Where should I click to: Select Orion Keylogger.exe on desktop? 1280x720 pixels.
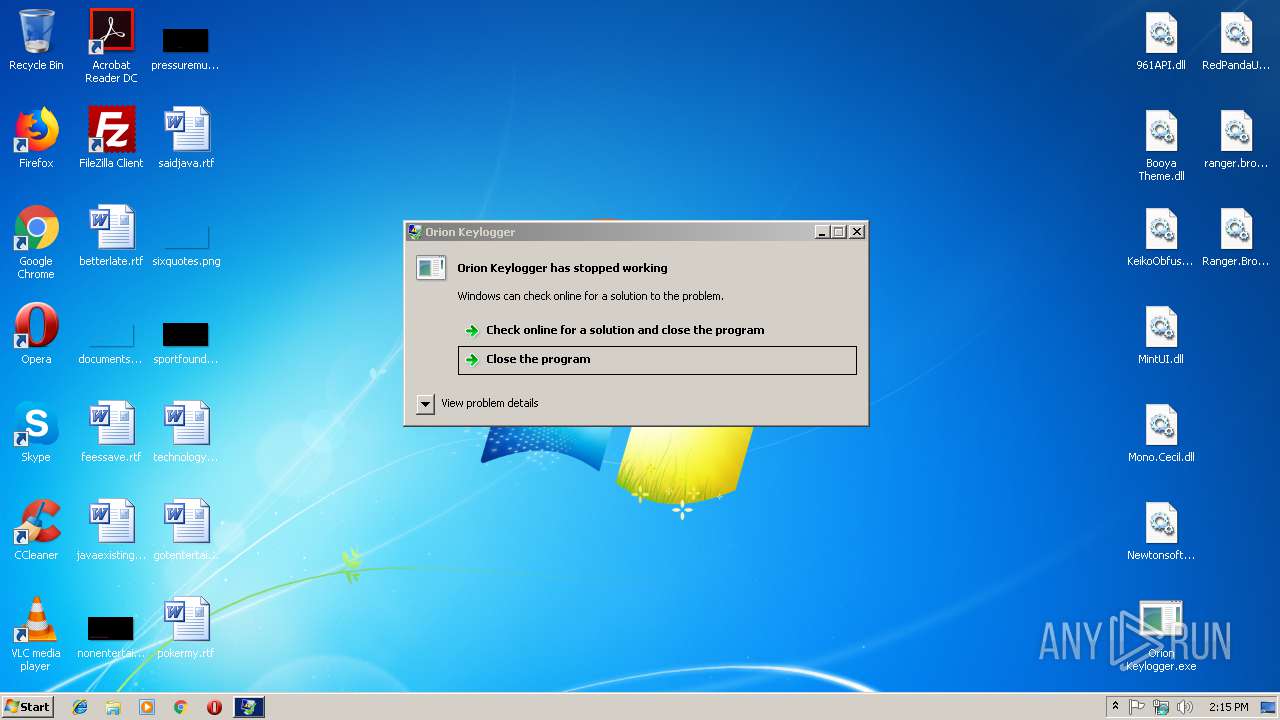(1161, 636)
